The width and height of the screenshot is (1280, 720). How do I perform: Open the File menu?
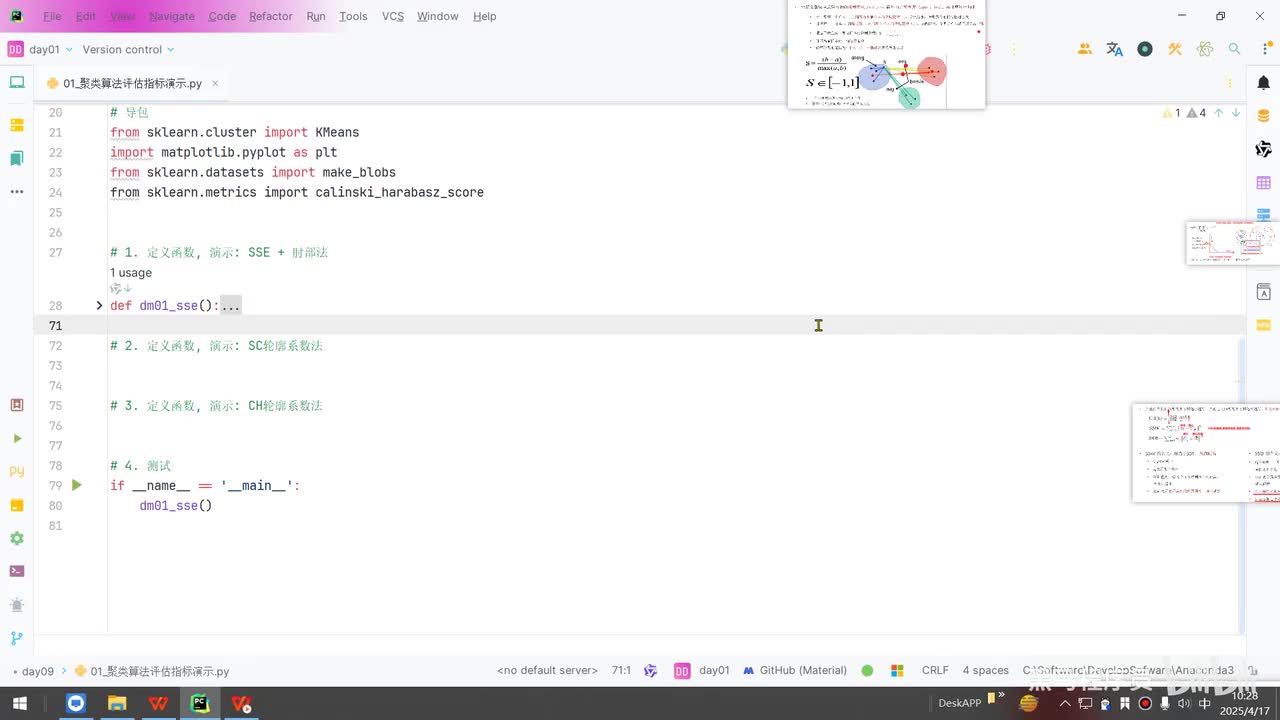tap(52, 16)
